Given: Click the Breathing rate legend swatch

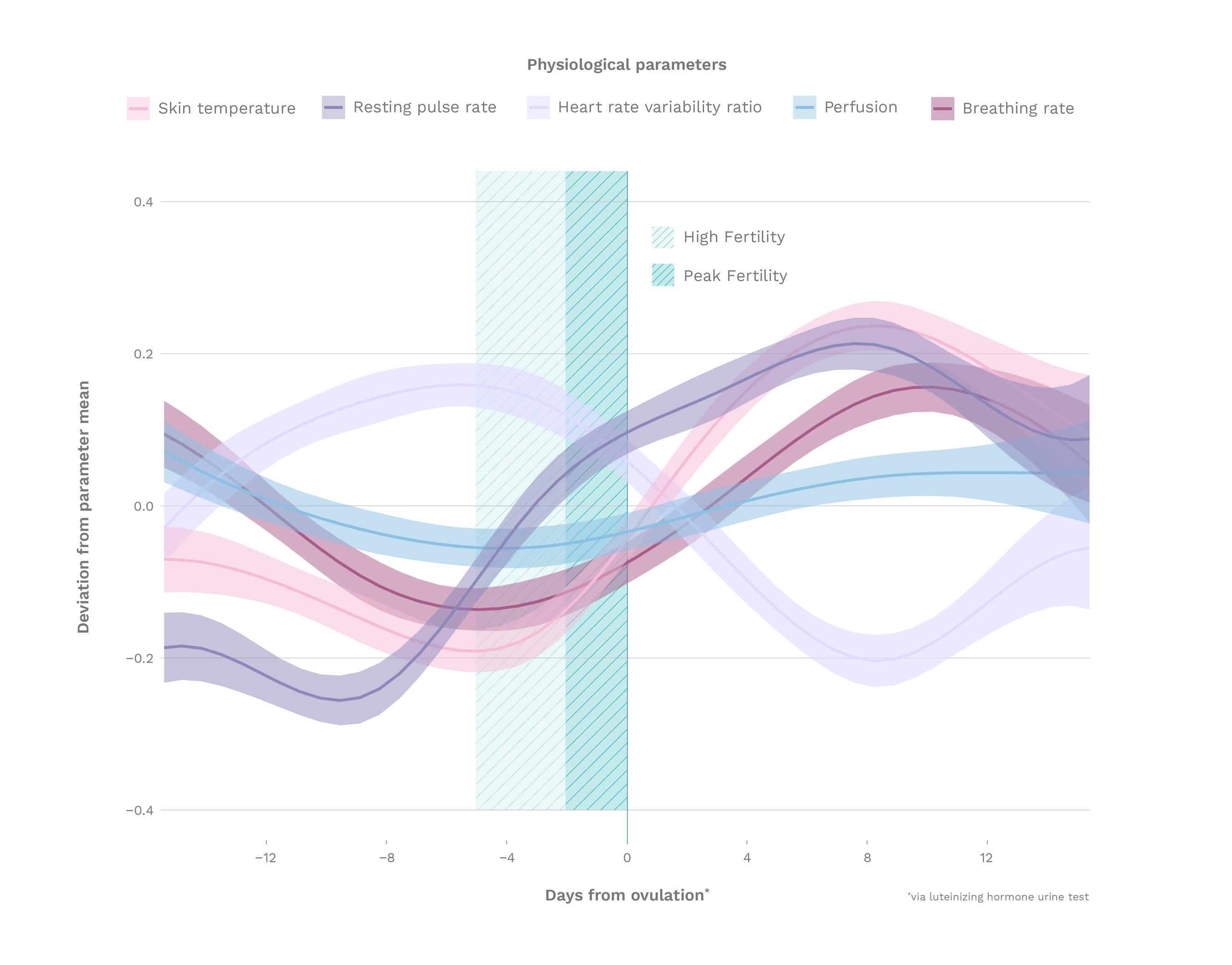Looking at the screenshot, I should click(942, 109).
